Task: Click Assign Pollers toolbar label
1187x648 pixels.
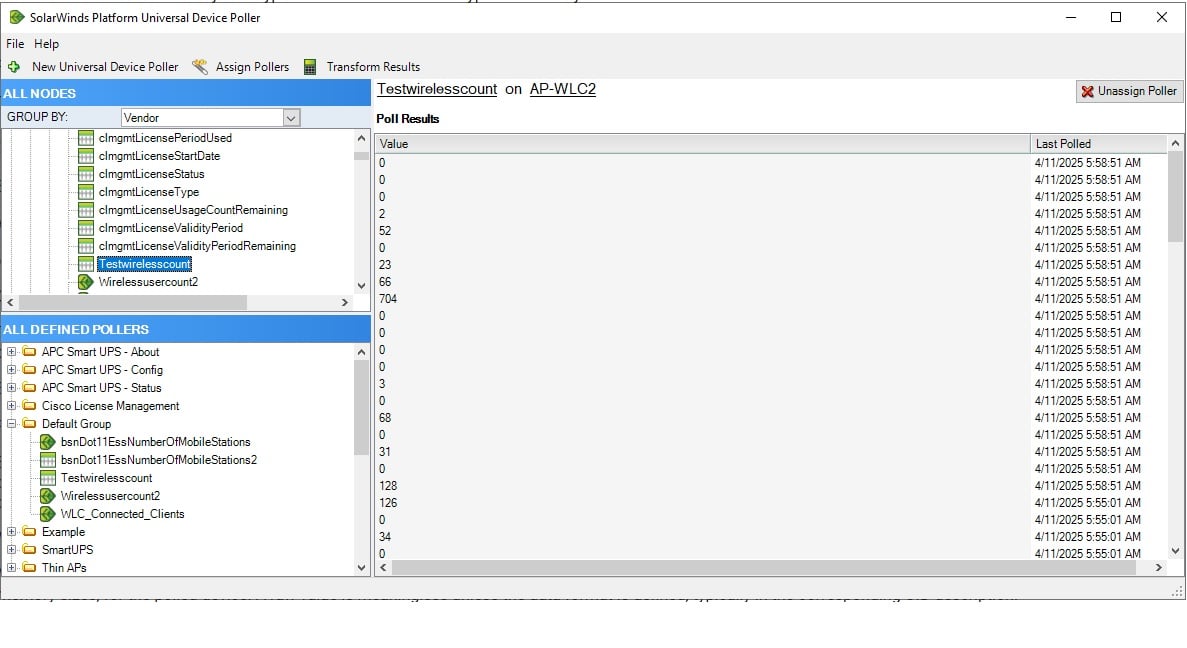Action: [252, 67]
